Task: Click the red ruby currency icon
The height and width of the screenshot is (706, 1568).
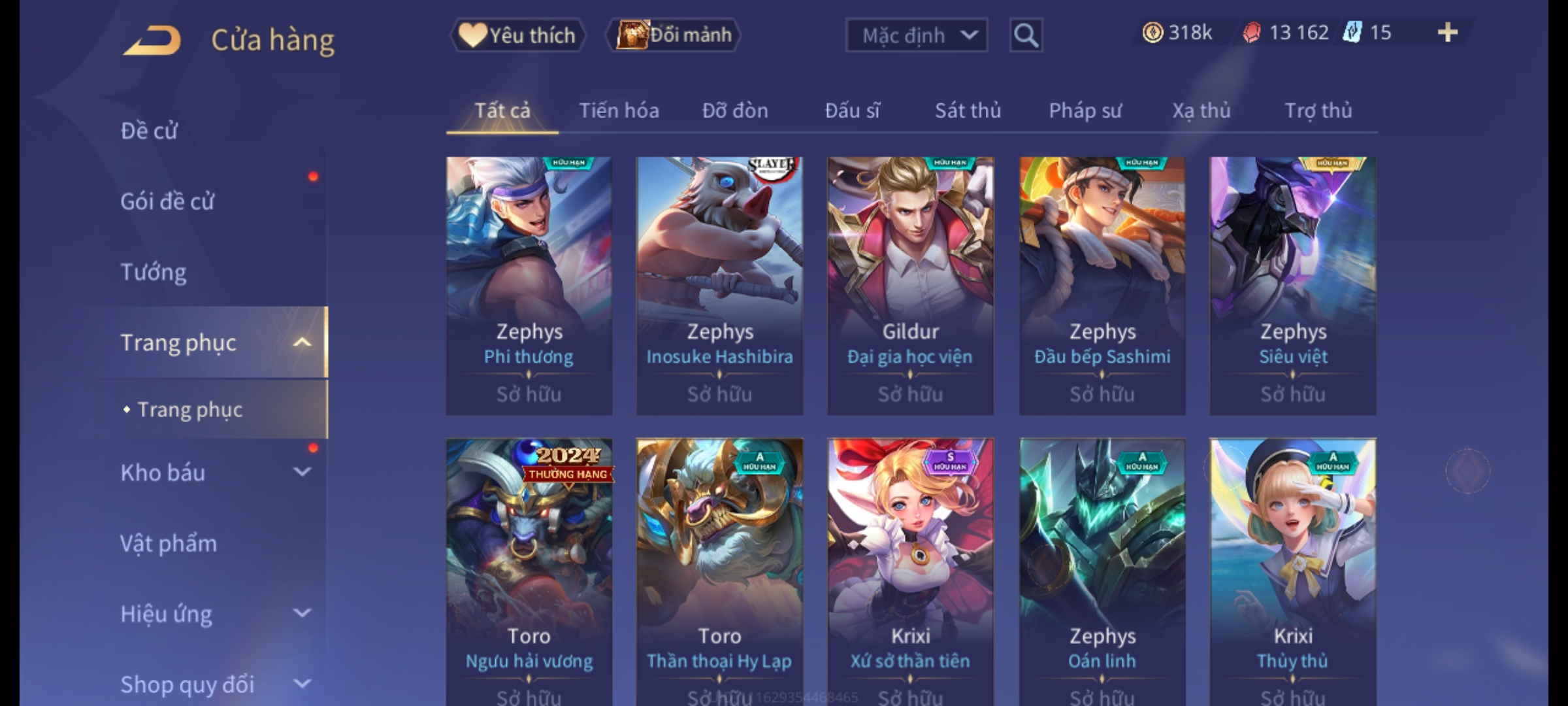Action: tap(1251, 33)
